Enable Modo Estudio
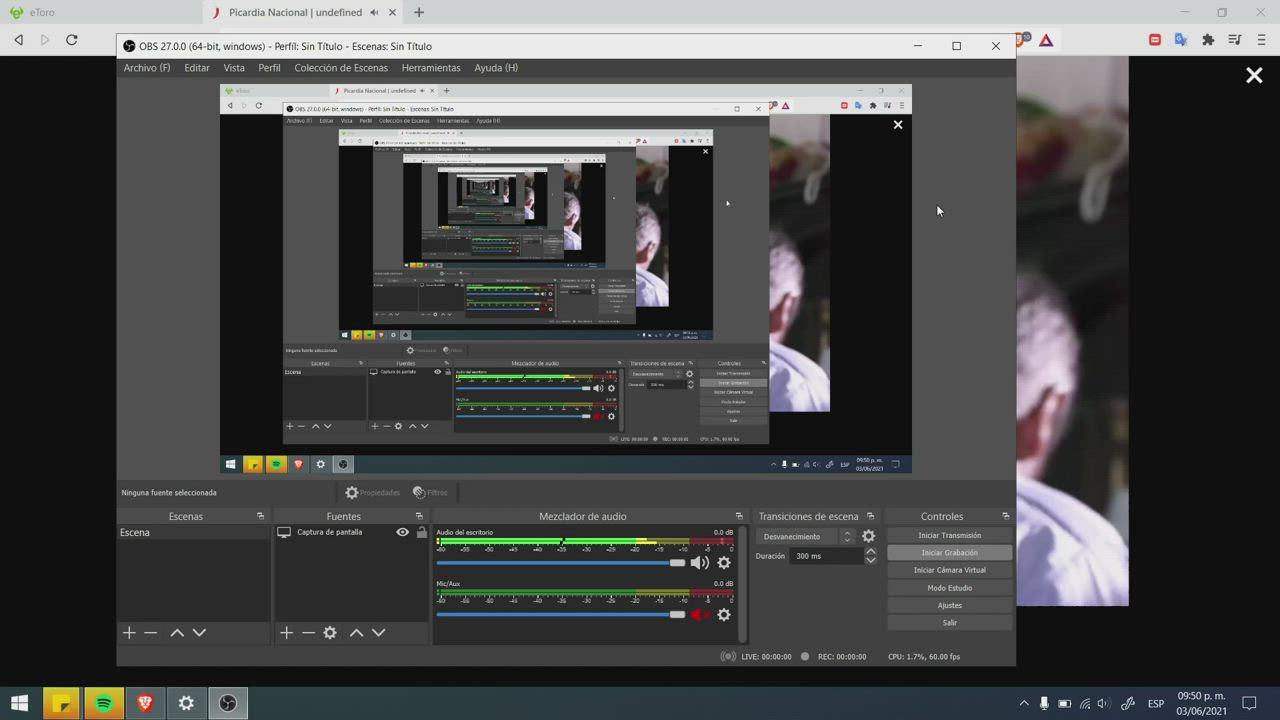Viewport: 1280px width, 720px height. (949, 588)
